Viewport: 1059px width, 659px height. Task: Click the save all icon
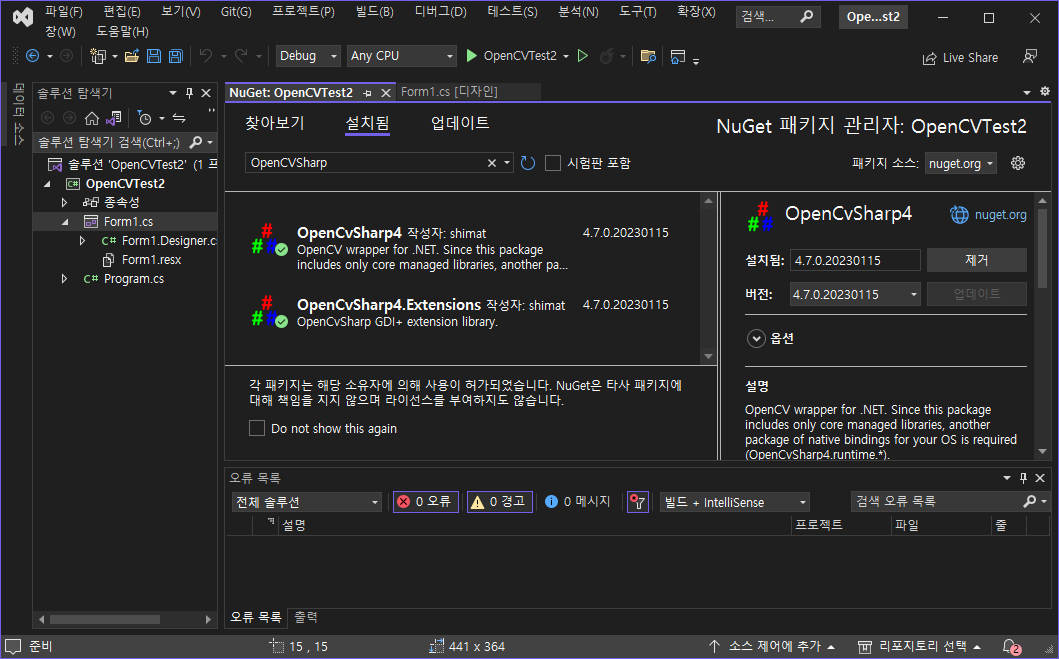coord(176,56)
